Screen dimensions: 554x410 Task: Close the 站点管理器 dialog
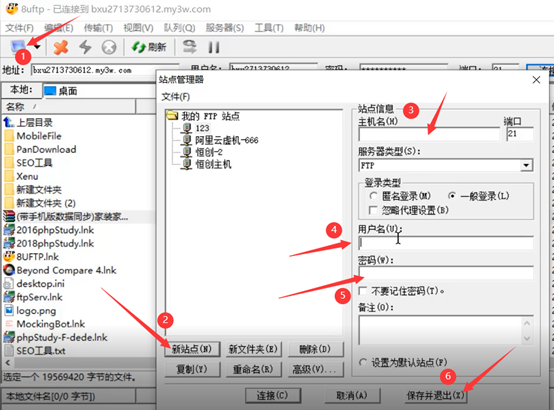pyautogui.click(x=536, y=80)
